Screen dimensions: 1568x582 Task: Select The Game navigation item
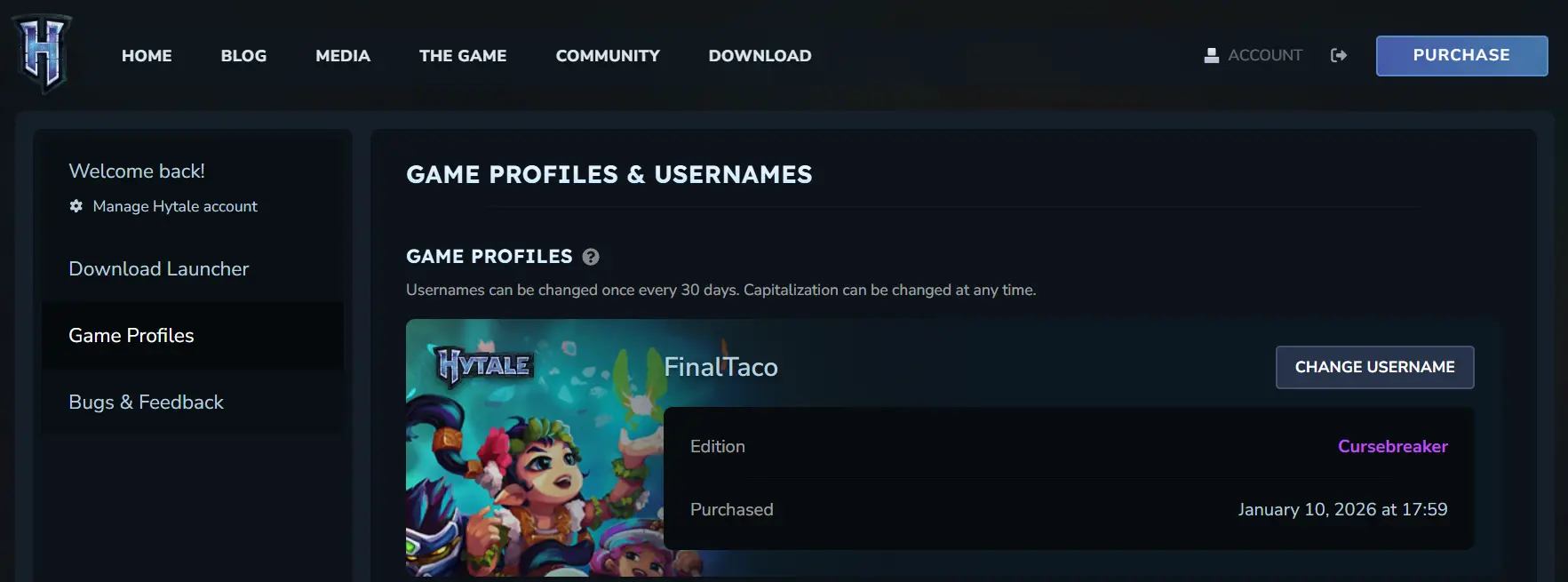coord(463,55)
